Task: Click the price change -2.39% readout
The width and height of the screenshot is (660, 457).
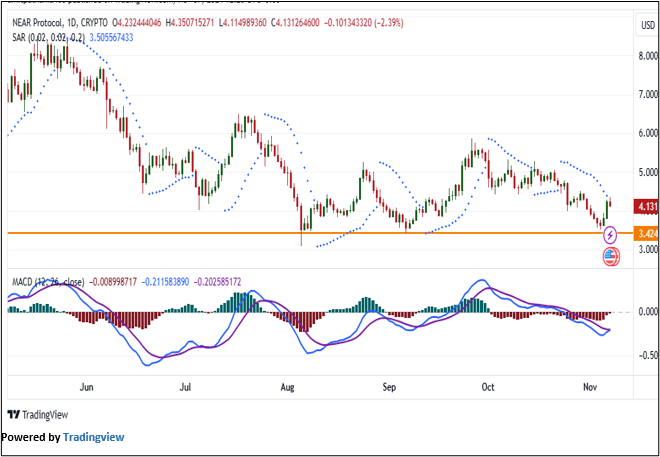Action: click(389, 22)
